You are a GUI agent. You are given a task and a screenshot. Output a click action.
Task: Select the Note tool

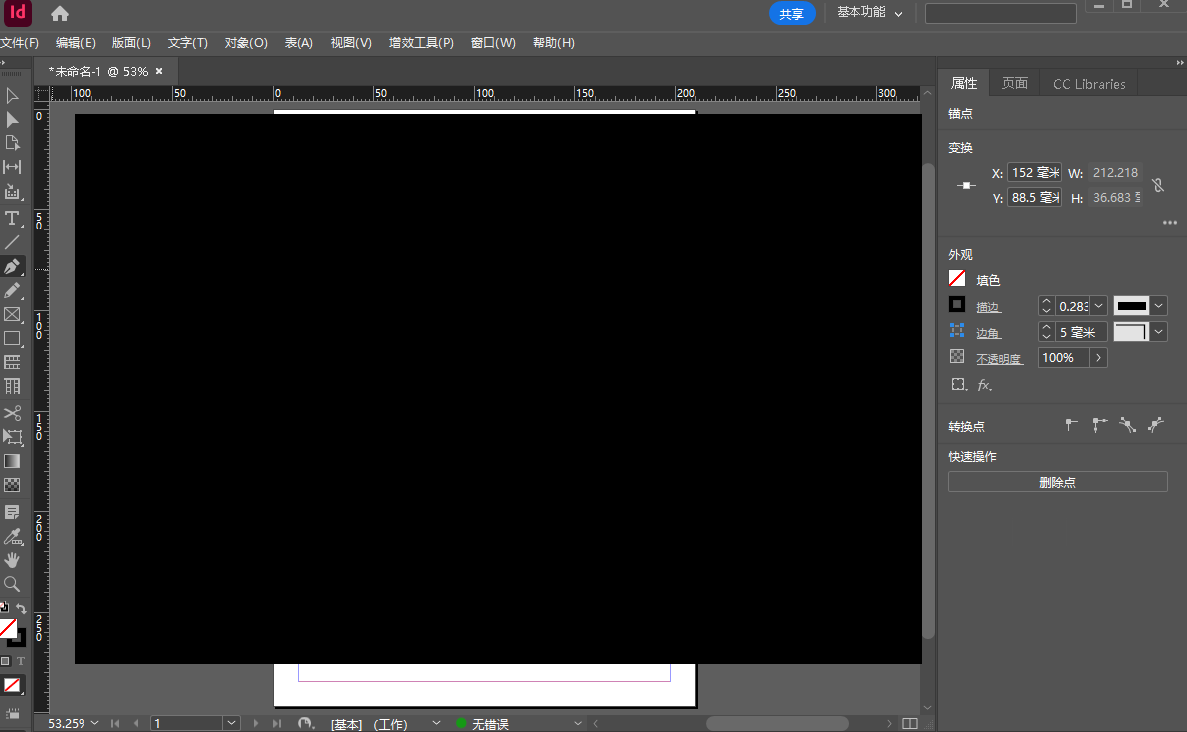click(x=12, y=512)
